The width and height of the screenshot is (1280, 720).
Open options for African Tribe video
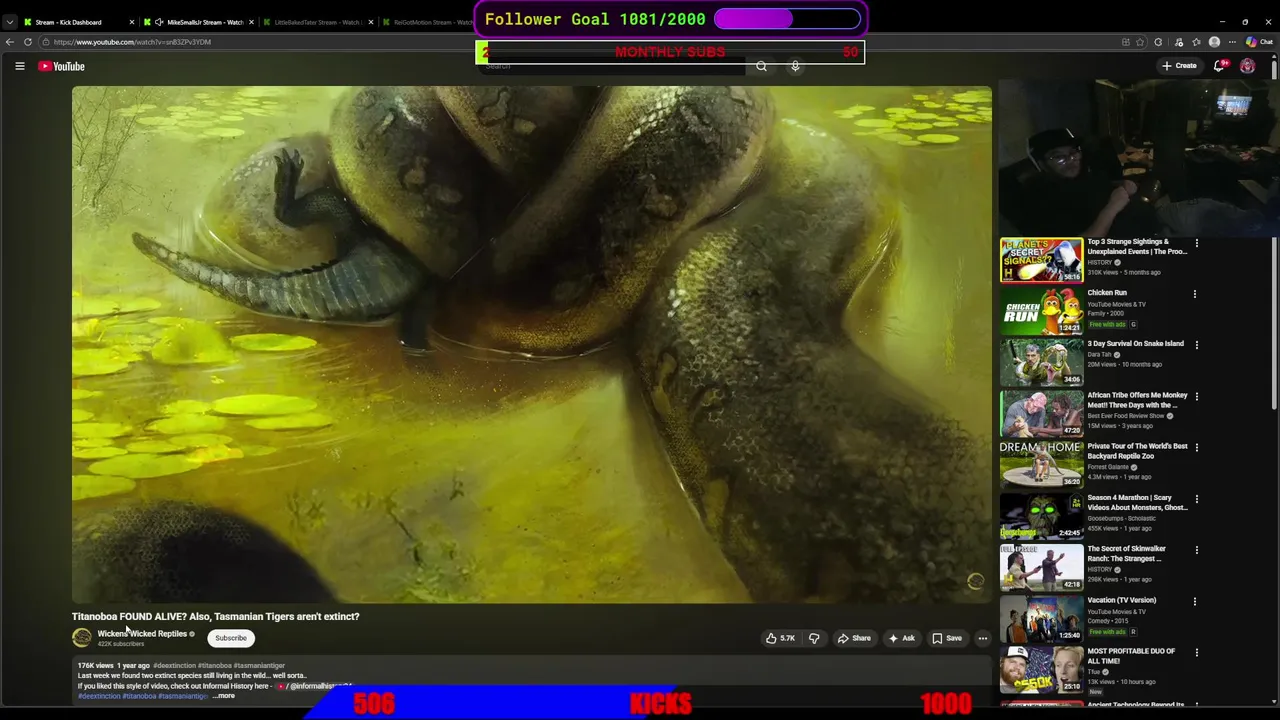(1195, 396)
